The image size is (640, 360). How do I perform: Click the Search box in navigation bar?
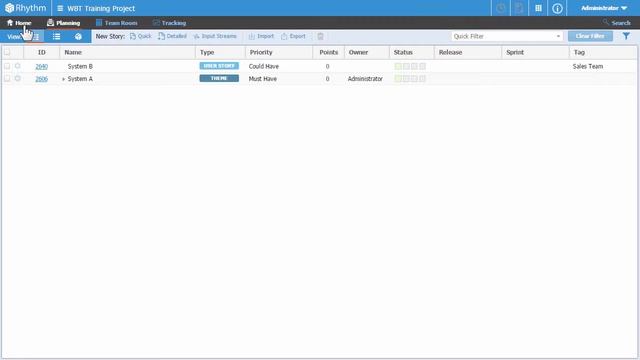click(x=617, y=23)
